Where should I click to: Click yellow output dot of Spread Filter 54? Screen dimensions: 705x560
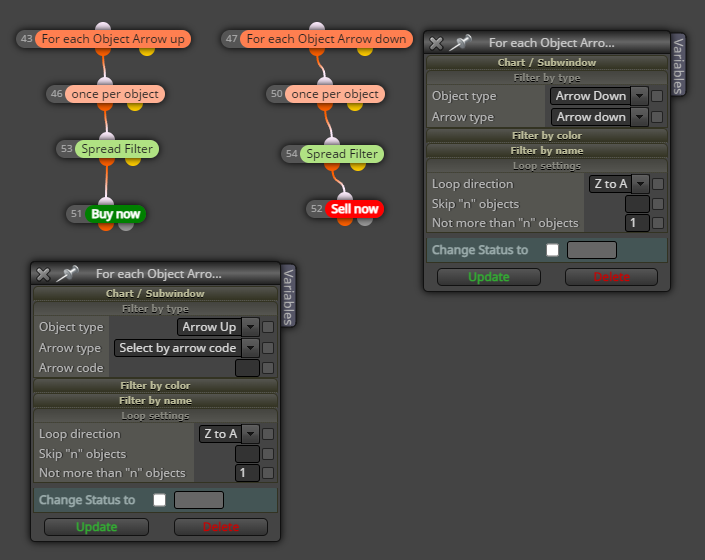[x=358, y=165]
